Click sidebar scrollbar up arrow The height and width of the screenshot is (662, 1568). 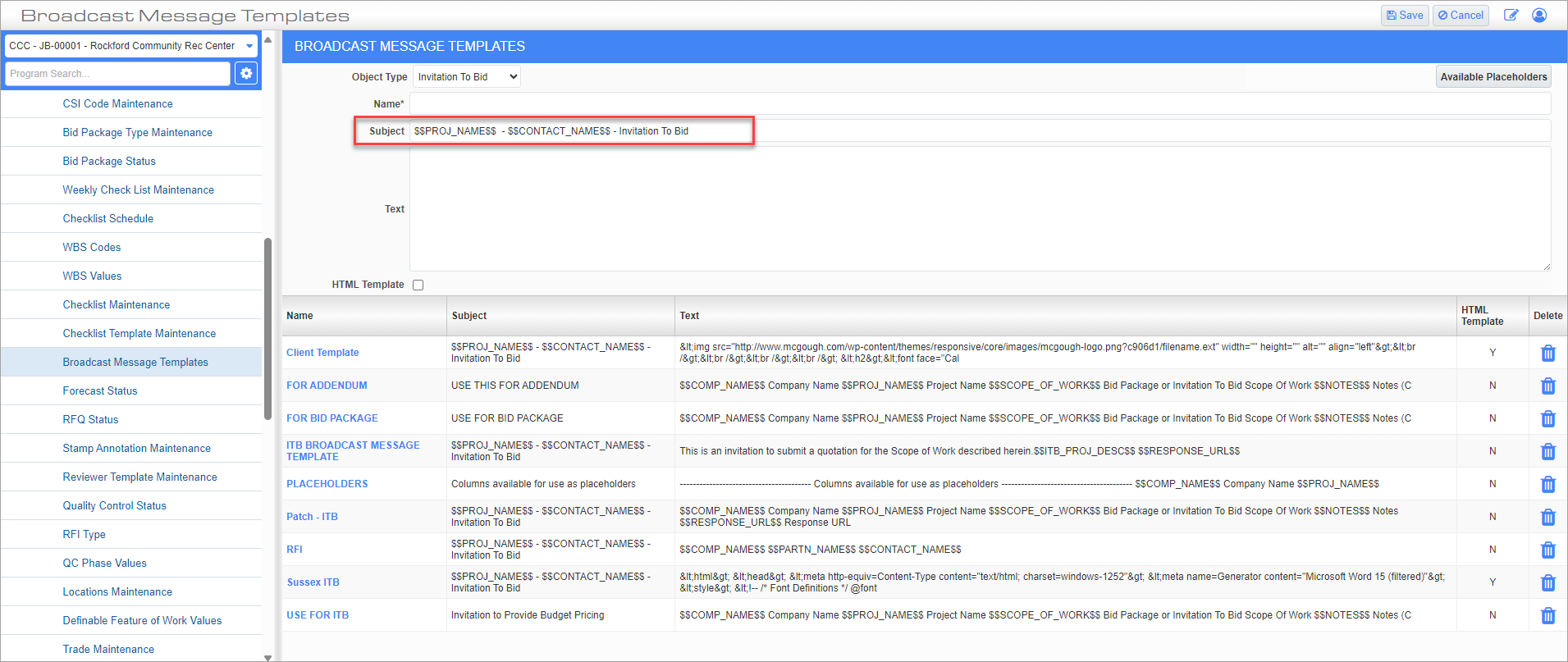(267, 39)
